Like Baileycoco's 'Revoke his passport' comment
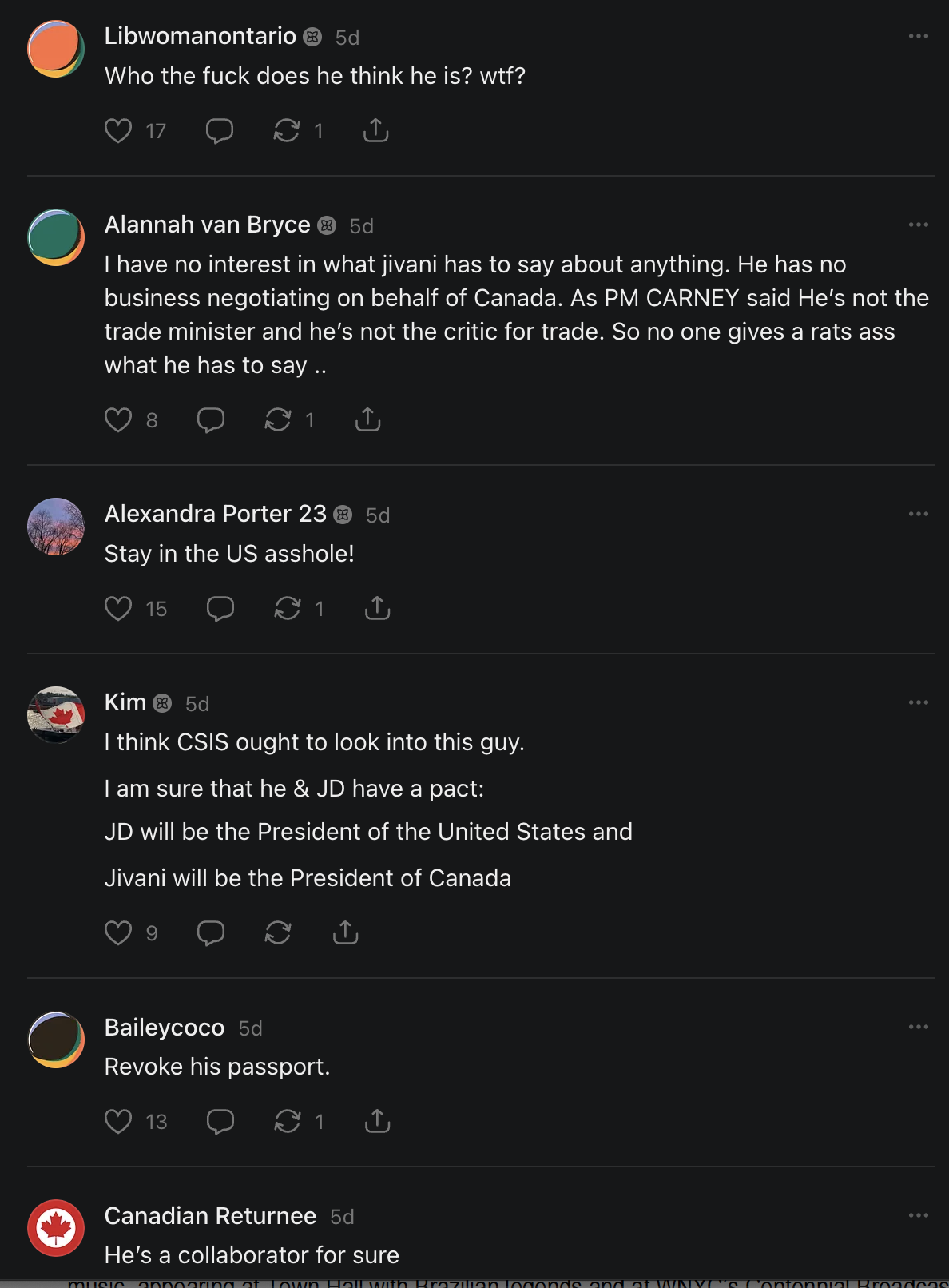This screenshot has height=1288, width=949. click(117, 1121)
